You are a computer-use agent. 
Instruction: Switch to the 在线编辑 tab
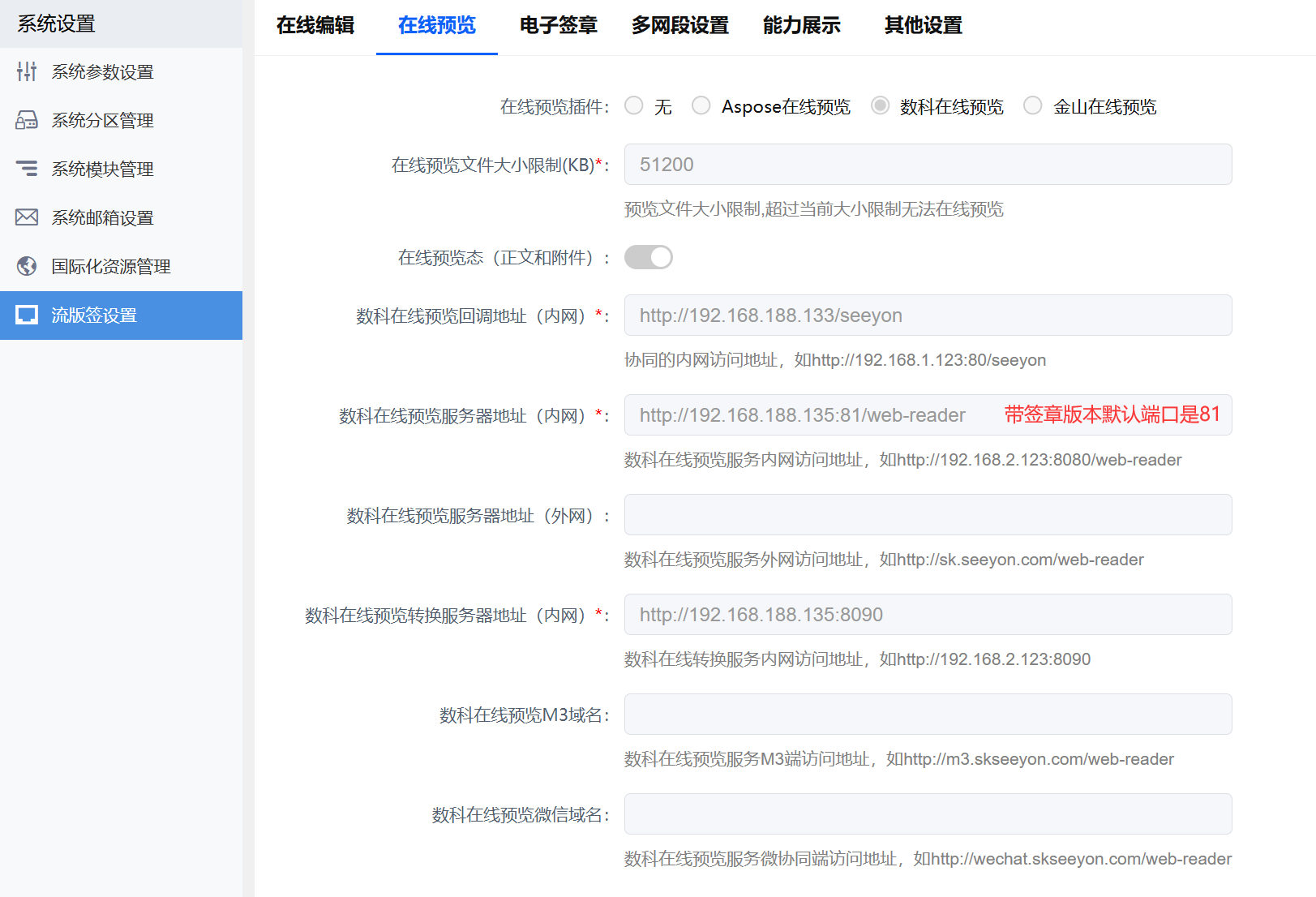315,26
